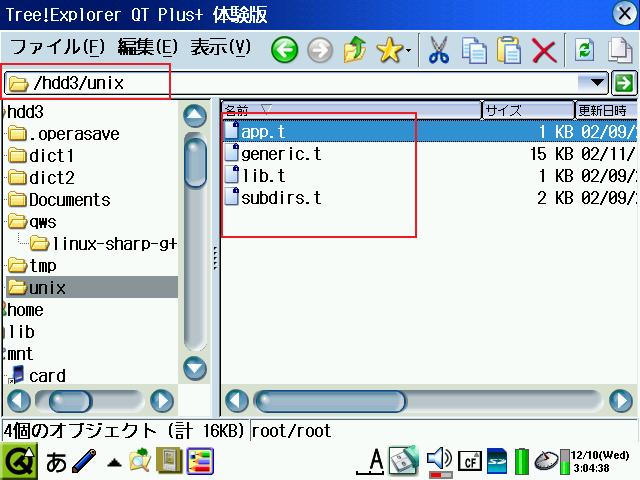Click the CF card tray icon

tap(469, 462)
